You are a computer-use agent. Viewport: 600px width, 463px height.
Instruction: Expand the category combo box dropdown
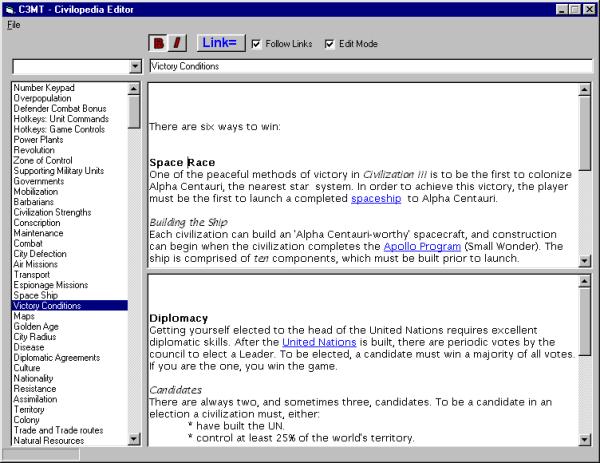pos(136,67)
